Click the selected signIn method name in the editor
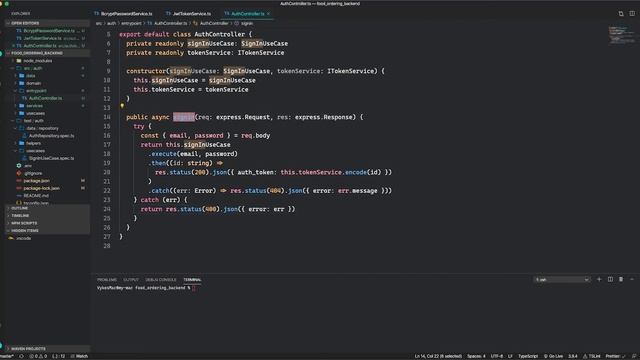The image size is (640, 360). tap(184, 117)
